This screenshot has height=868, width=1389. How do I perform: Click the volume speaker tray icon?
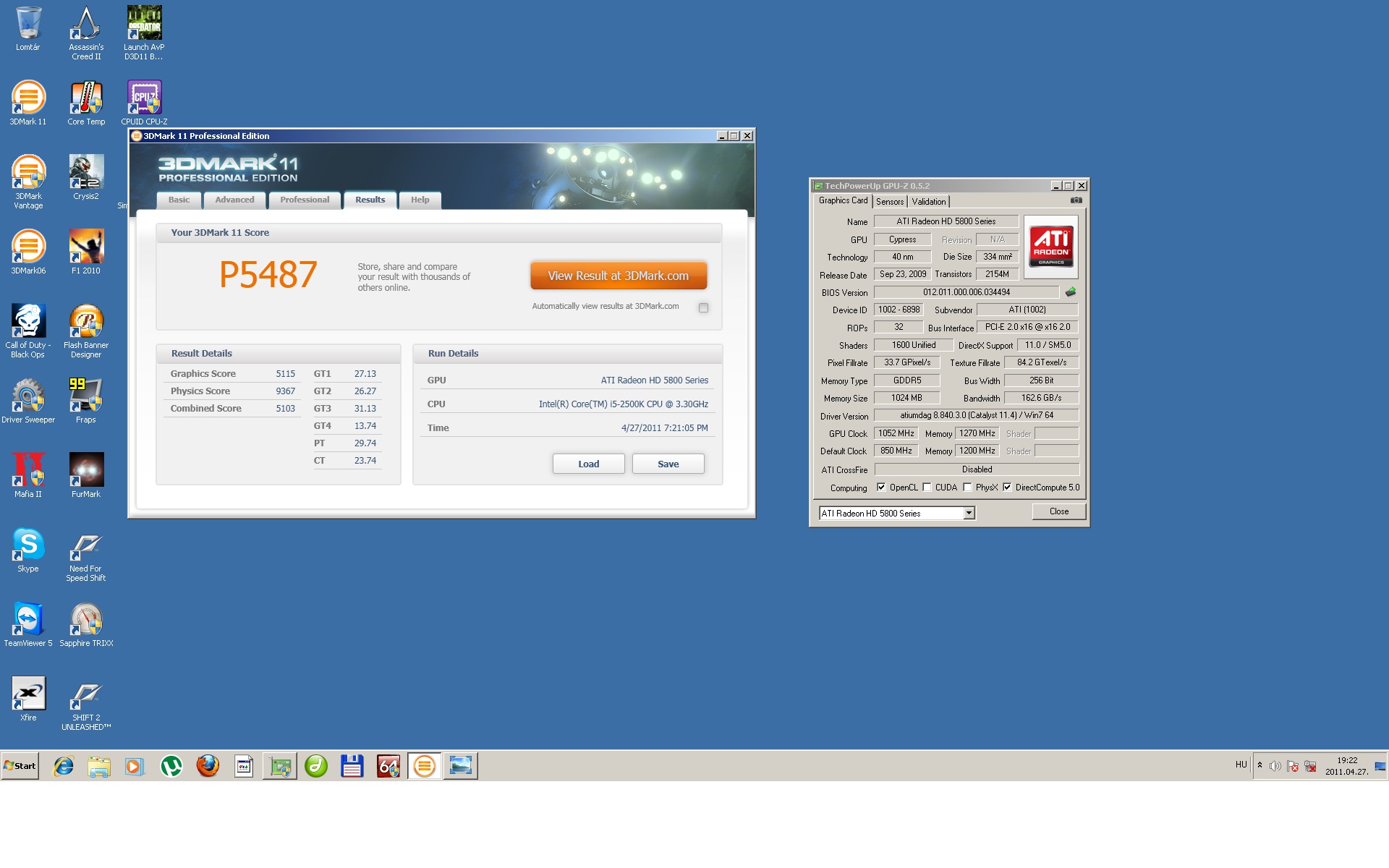click(1275, 766)
